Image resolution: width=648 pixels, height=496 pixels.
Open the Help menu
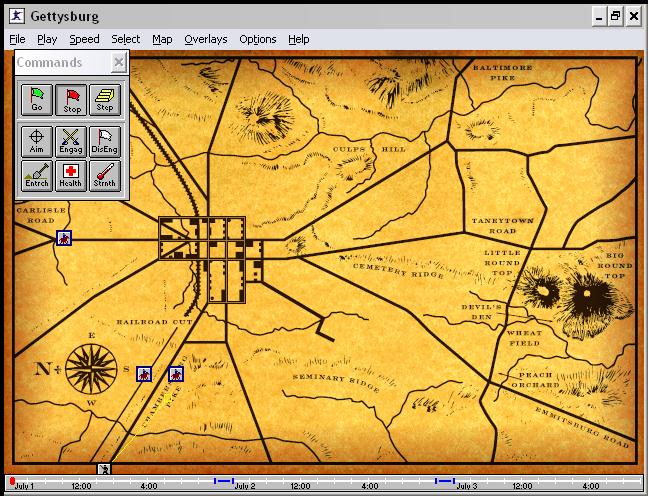pyautogui.click(x=299, y=39)
